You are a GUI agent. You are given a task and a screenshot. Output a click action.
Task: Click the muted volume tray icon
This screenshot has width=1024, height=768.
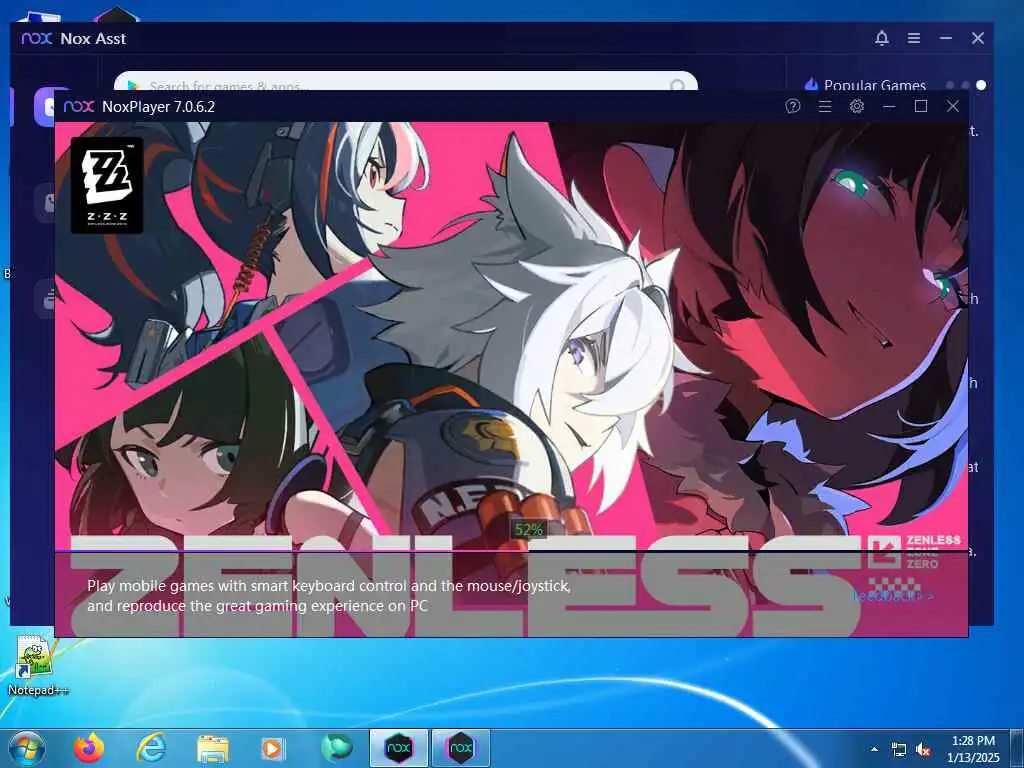coord(923,749)
